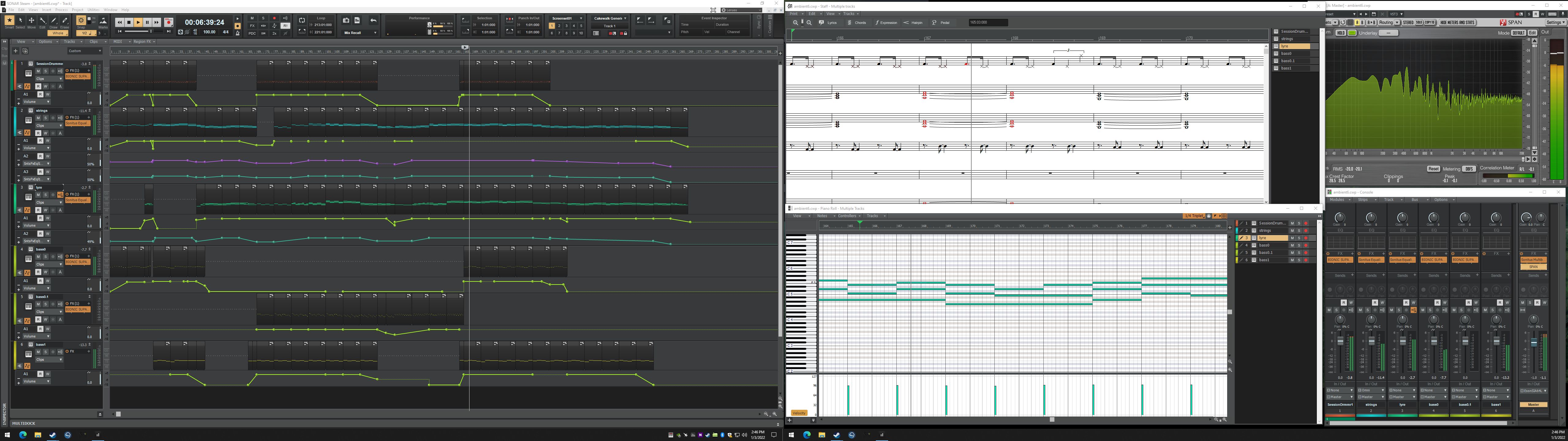The height and width of the screenshot is (441, 1568).
Task: Select the Draw tool
Action: tap(53, 21)
